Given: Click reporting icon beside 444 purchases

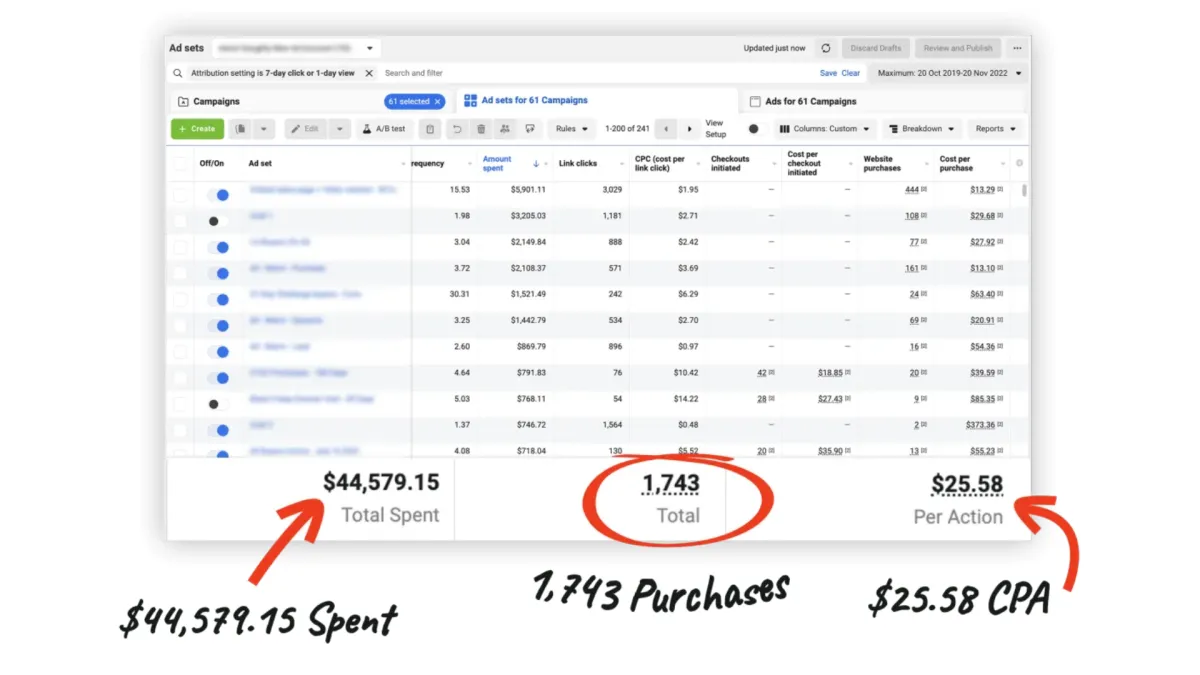Looking at the screenshot, I should tap(924, 189).
